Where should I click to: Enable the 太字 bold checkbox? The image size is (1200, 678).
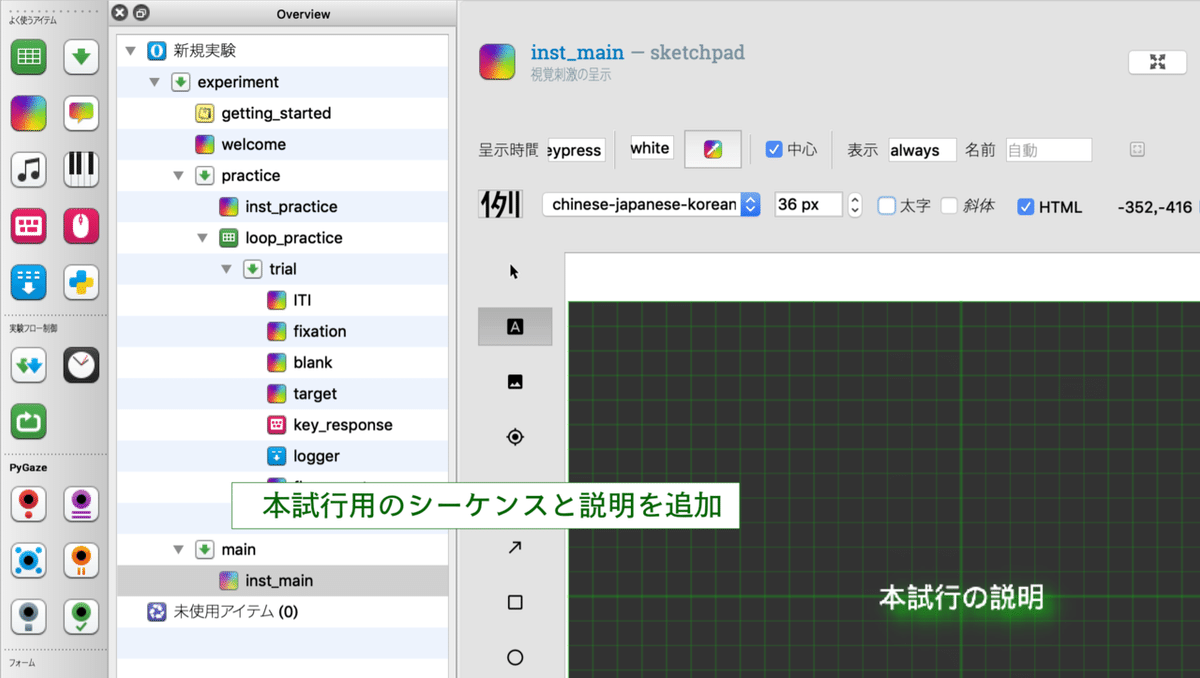click(x=886, y=206)
